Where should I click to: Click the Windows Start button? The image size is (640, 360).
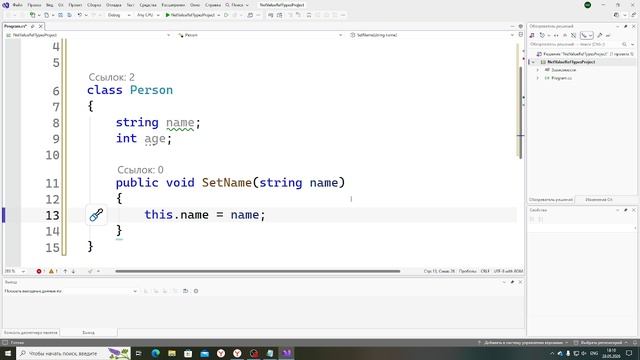[x=8, y=353]
